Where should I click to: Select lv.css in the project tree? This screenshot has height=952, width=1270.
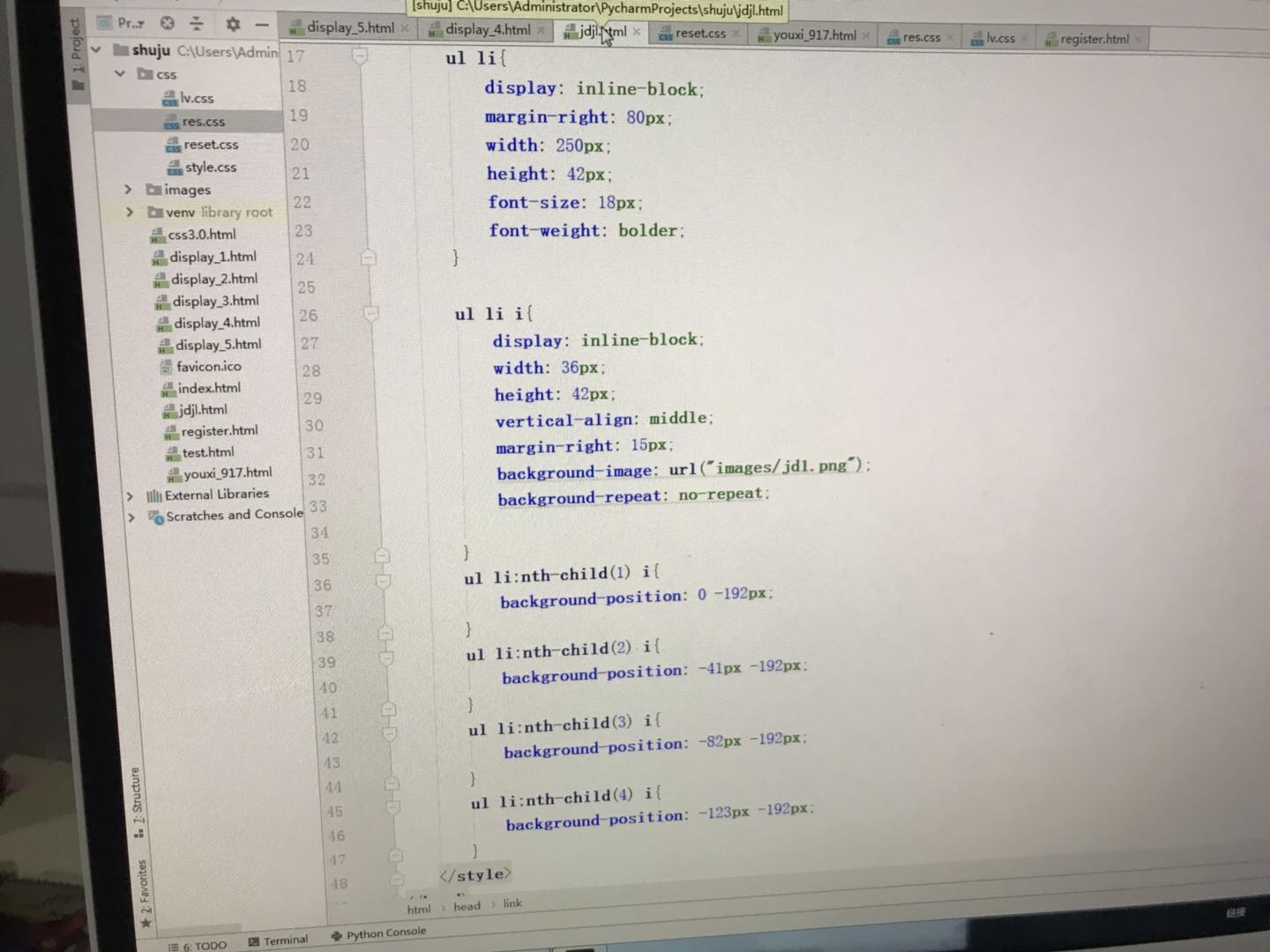click(x=197, y=98)
